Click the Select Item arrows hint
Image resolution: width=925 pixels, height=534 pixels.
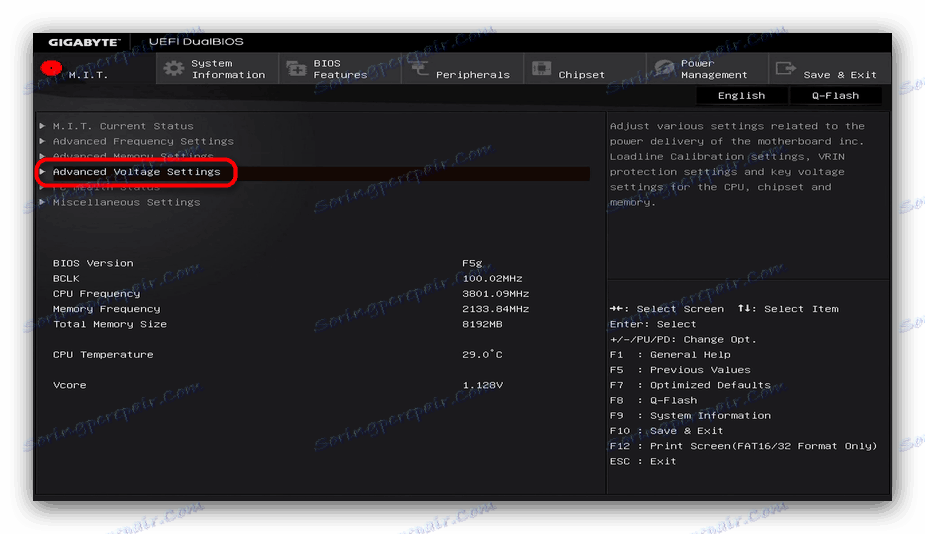[788, 309]
